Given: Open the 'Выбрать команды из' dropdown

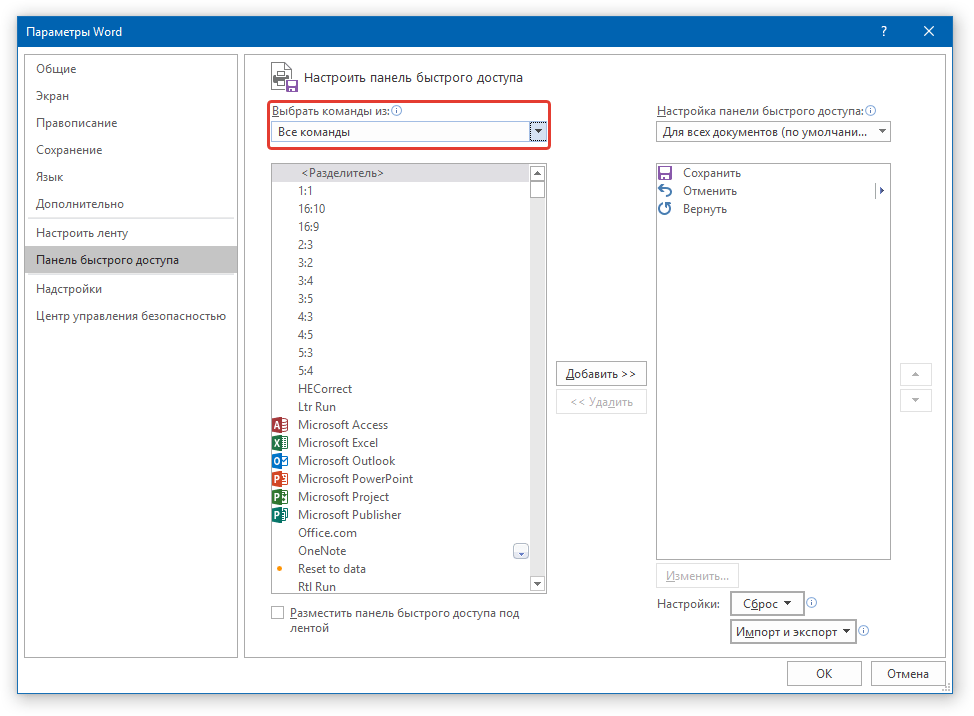Looking at the screenshot, I should click(x=409, y=132).
